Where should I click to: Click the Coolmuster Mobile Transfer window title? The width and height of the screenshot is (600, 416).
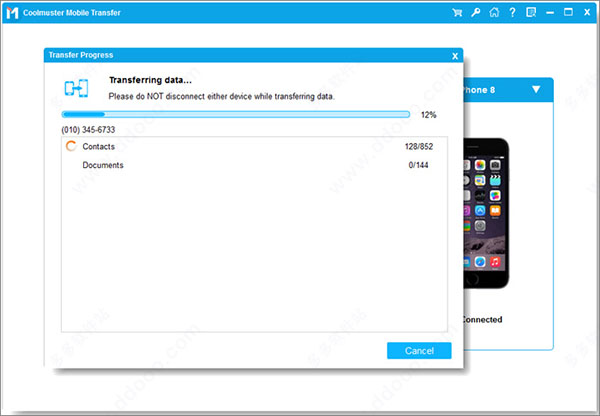[x=72, y=13]
